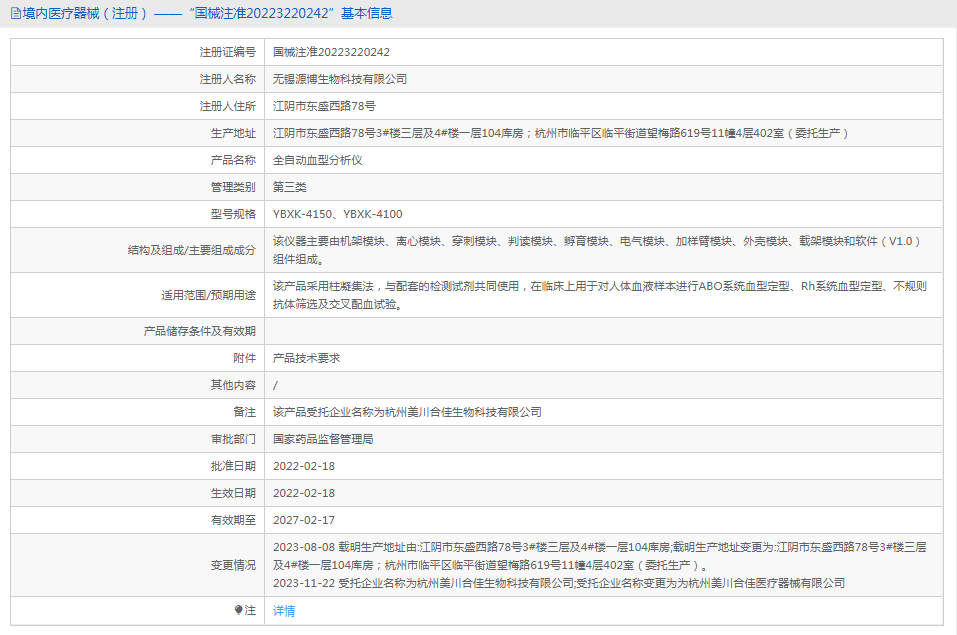Click the 备注 row label
Viewport: 957px width, 635px height.
(x=245, y=412)
